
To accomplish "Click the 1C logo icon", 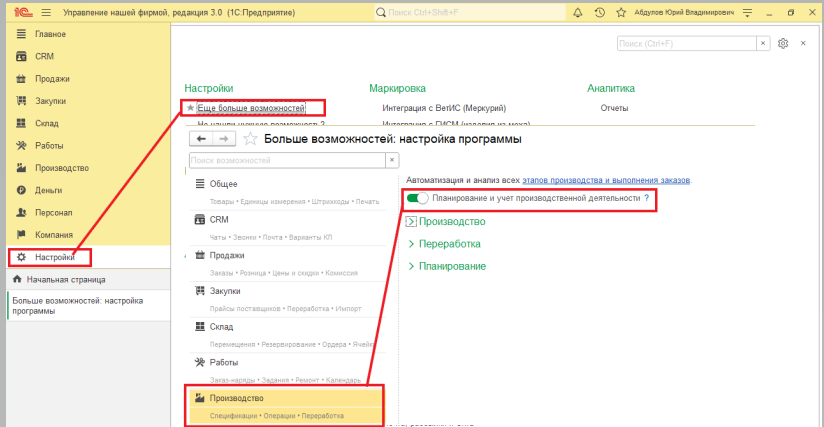I will pyautogui.click(x=23, y=12).
